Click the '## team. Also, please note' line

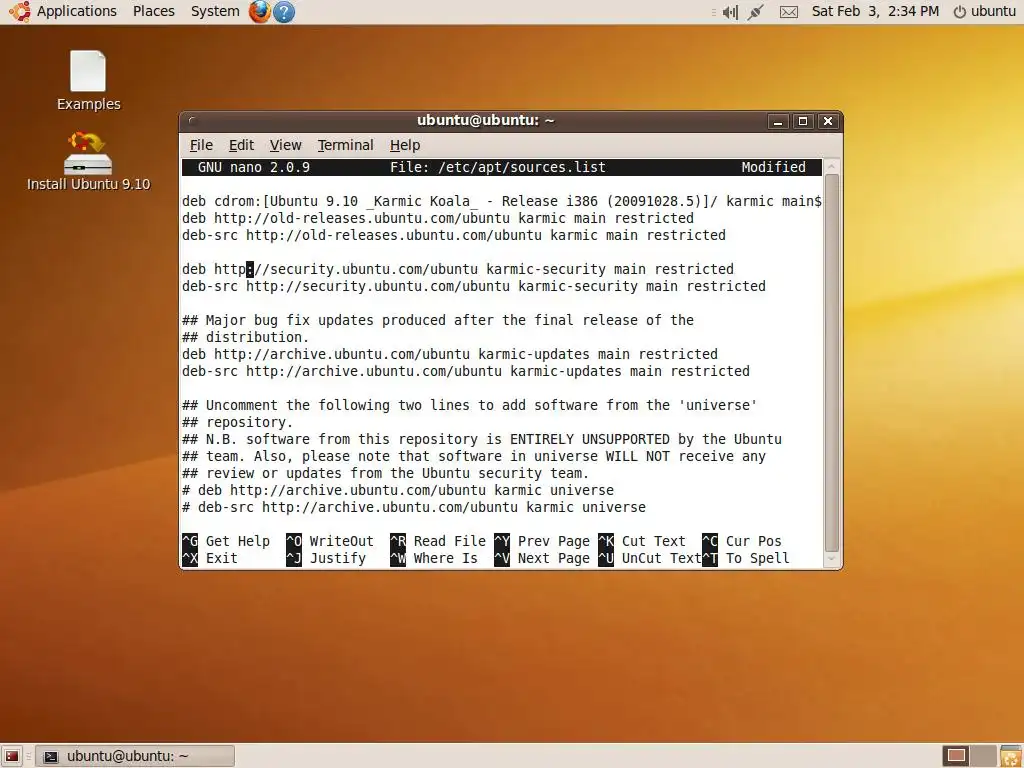pos(473,456)
